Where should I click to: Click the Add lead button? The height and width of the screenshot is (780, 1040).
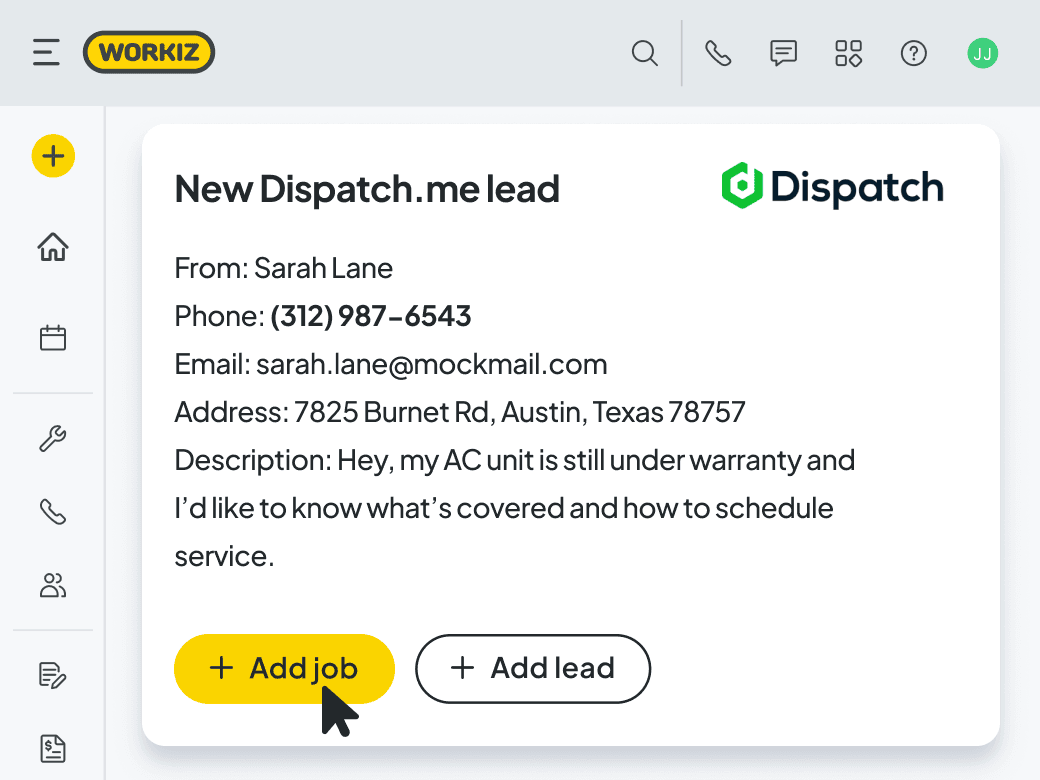click(x=533, y=669)
